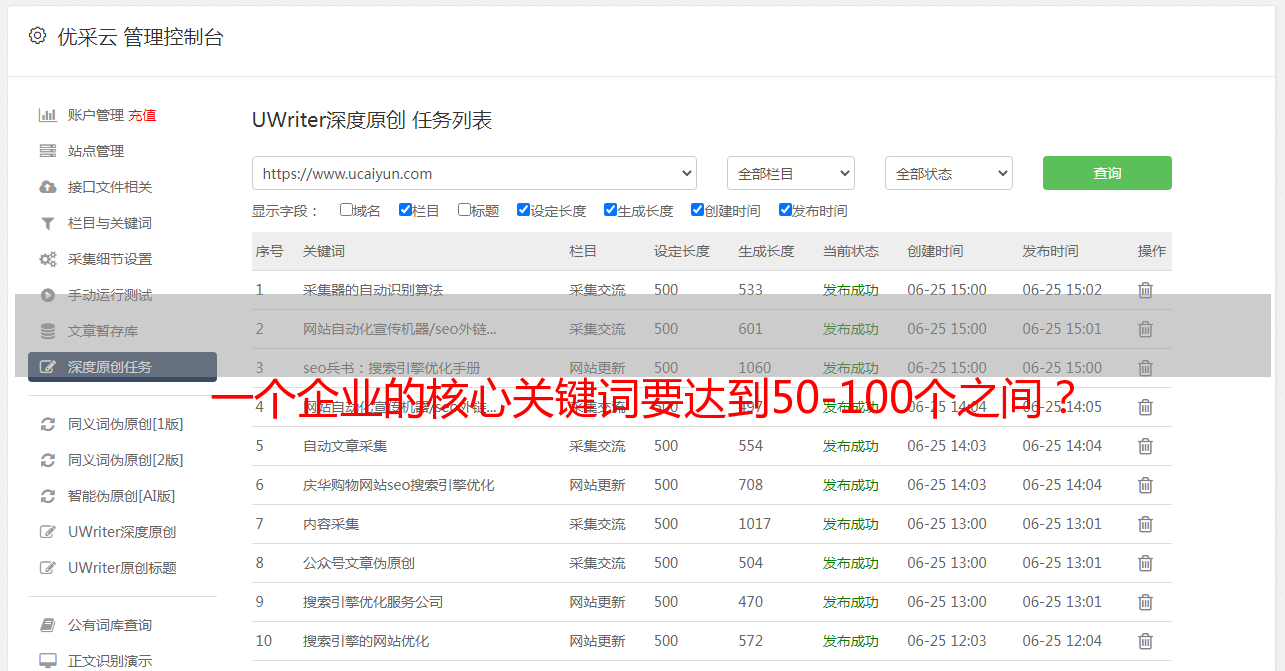
Task: Click trash icon for 自动文章采集 row
Action: pyautogui.click(x=1145, y=446)
